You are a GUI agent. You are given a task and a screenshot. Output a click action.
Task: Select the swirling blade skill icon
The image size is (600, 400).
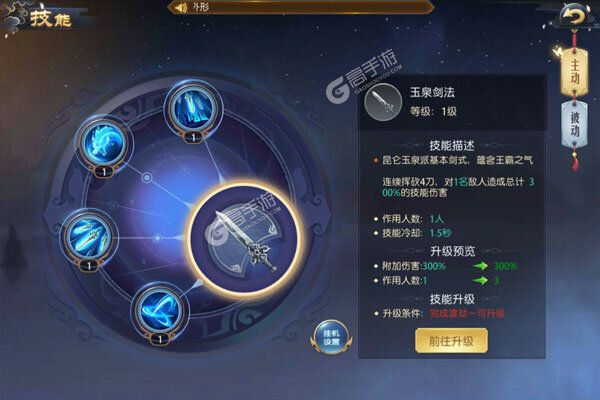160,310
